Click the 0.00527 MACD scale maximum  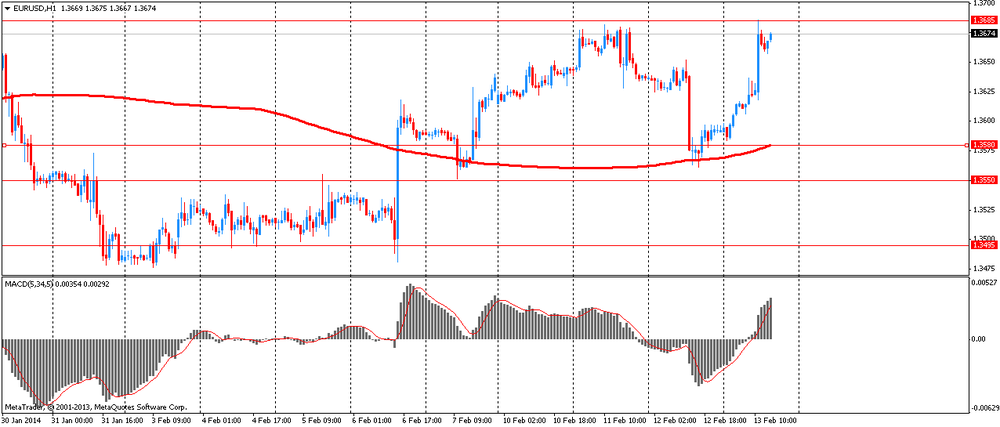(982, 283)
